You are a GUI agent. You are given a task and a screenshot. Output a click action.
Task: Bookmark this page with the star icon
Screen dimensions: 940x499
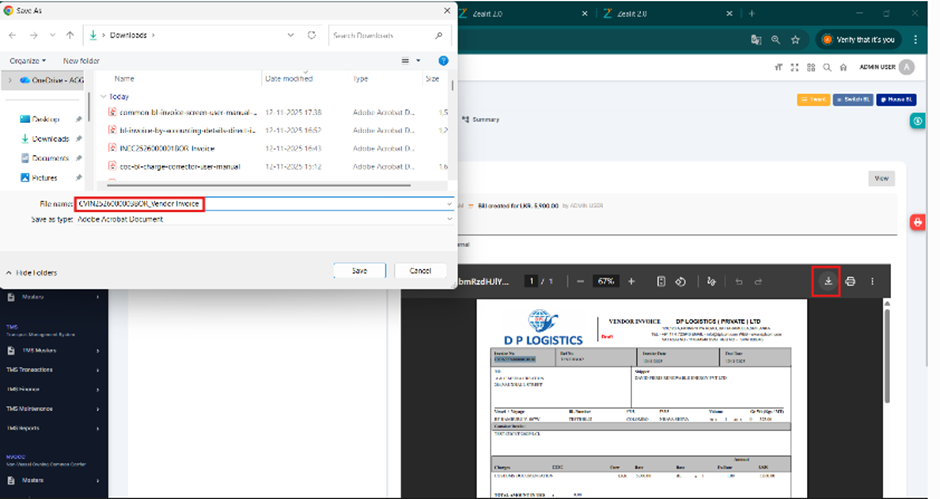795,39
